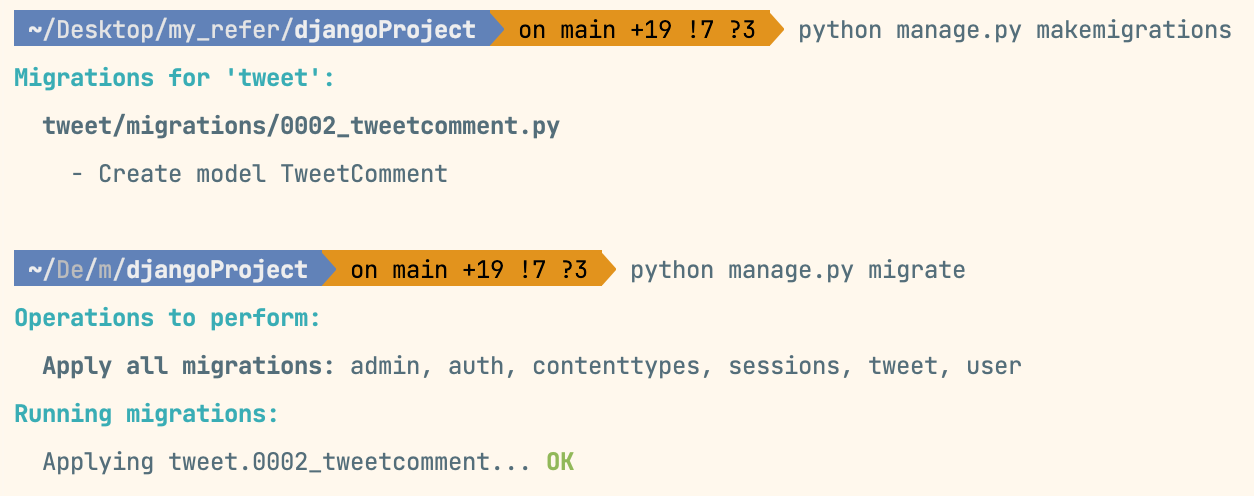Click 'makemigrations' word in the first command
The image size is (1254, 496).
pos(1133,30)
